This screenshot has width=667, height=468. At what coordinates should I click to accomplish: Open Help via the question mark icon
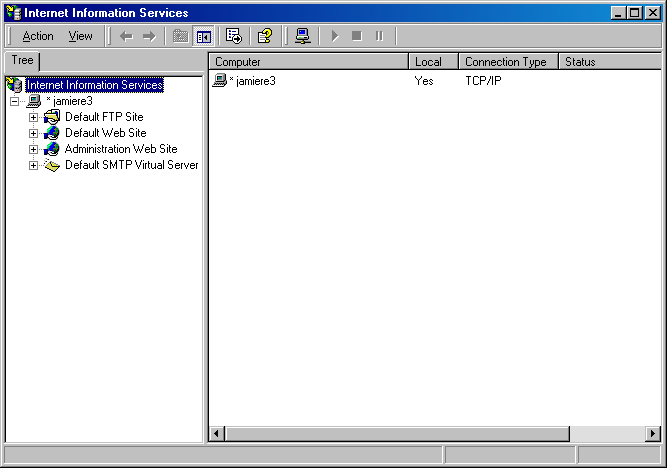coord(265,37)
